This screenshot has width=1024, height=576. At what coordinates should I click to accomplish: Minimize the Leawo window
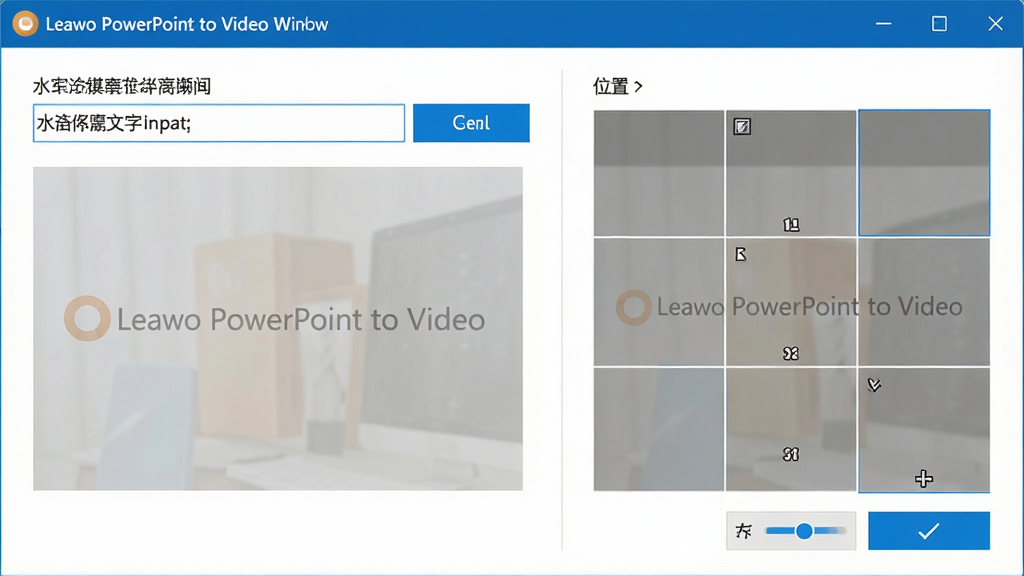click(884, 24)
